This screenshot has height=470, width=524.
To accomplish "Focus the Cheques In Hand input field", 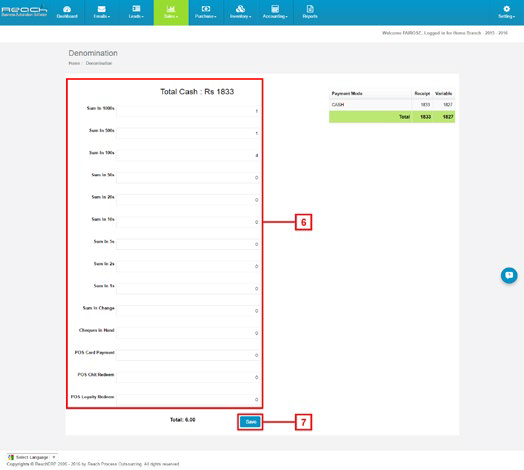I will click(x=188, y=333).
